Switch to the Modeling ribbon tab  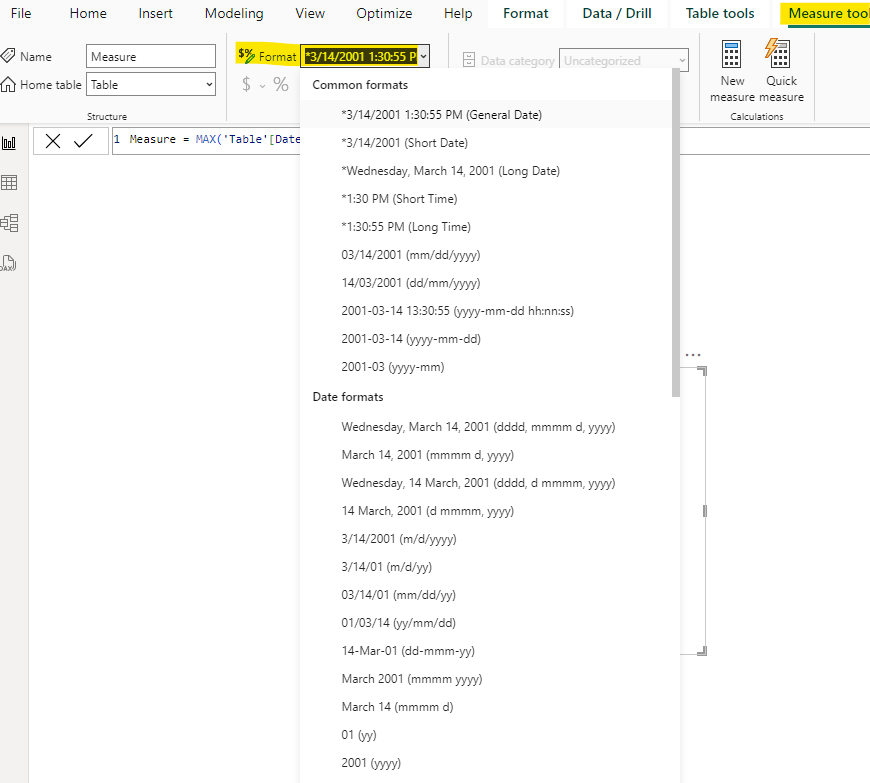[234, 13]
